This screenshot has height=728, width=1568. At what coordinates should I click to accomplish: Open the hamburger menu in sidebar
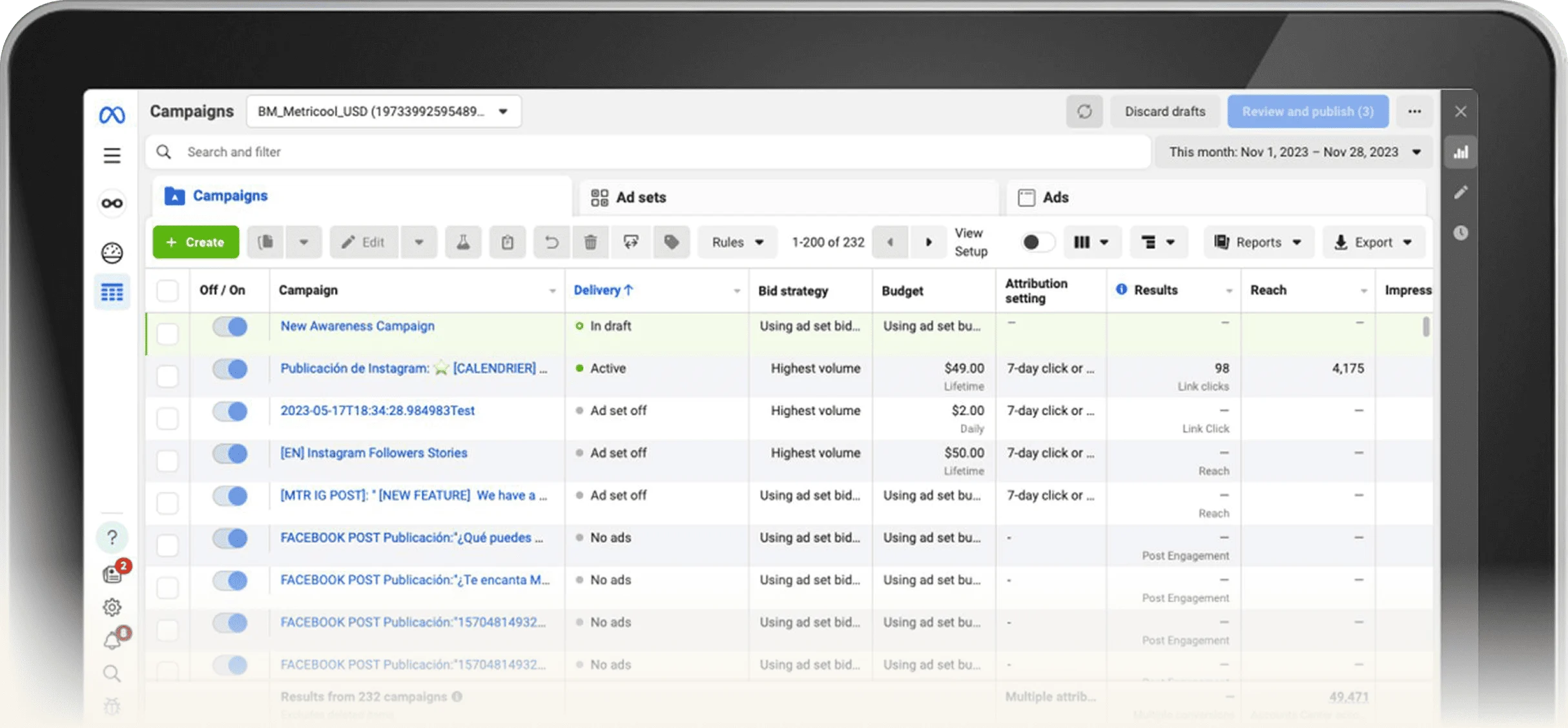click(x=112, y=156)
